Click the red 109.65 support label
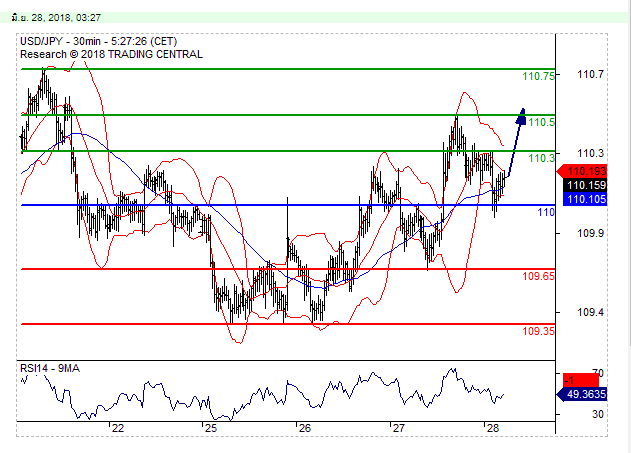Viewport: 631px width, 453px height. [538, 276]
